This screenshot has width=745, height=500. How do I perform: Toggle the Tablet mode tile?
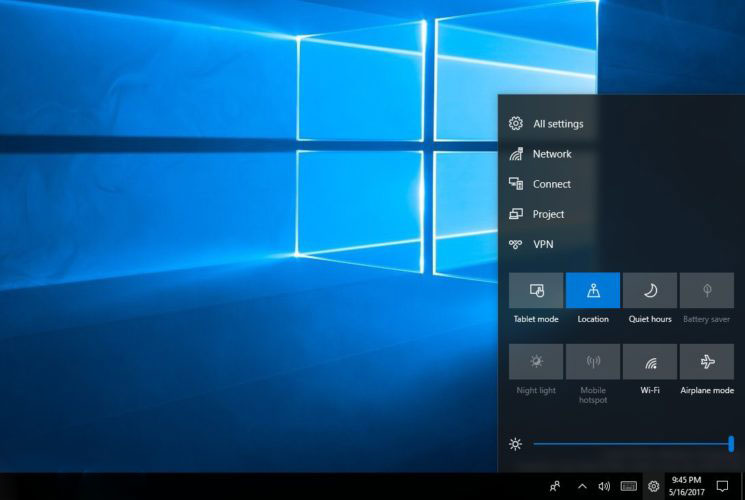point(536,290)
